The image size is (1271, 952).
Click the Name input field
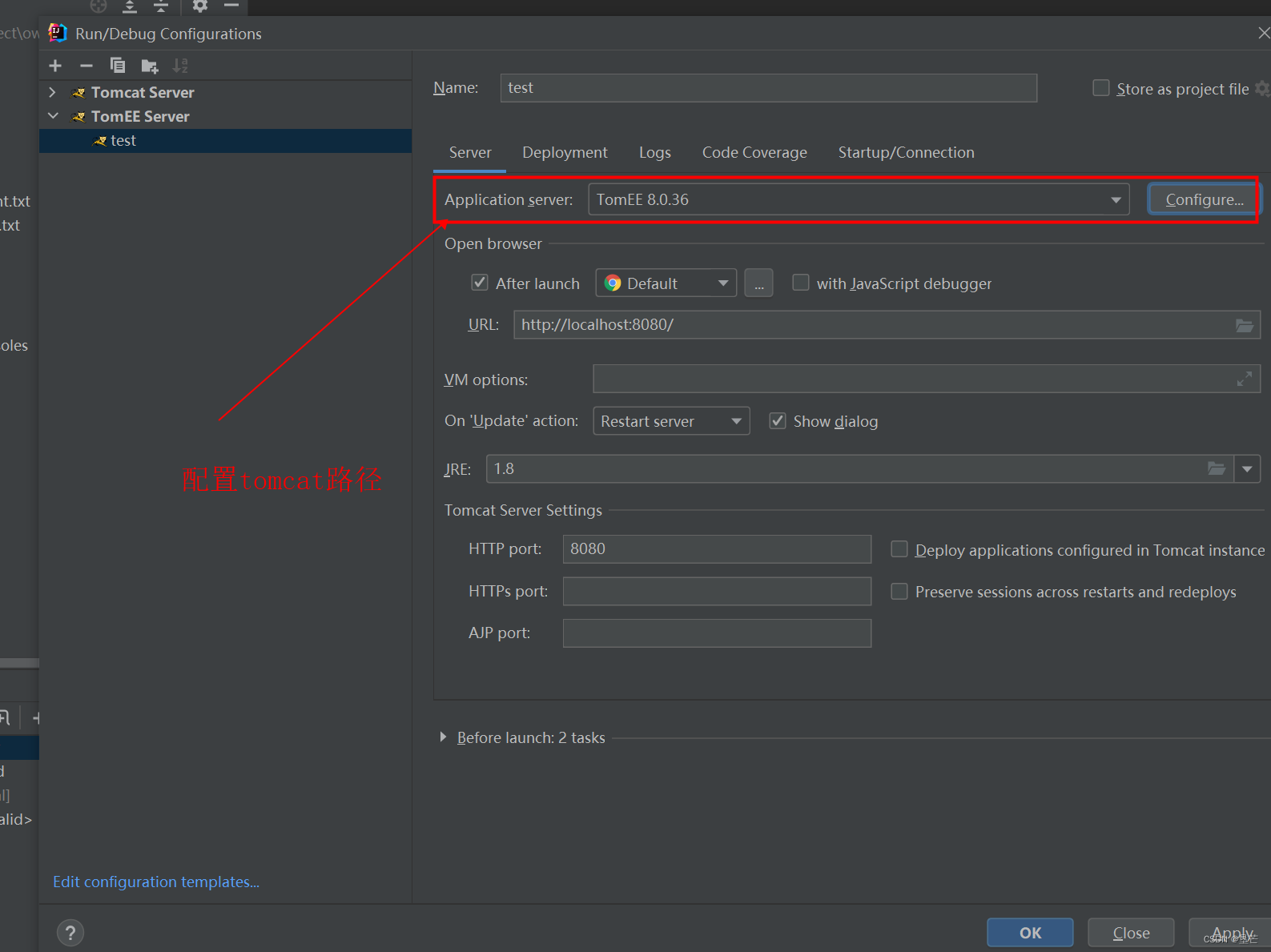pos(769,88)
